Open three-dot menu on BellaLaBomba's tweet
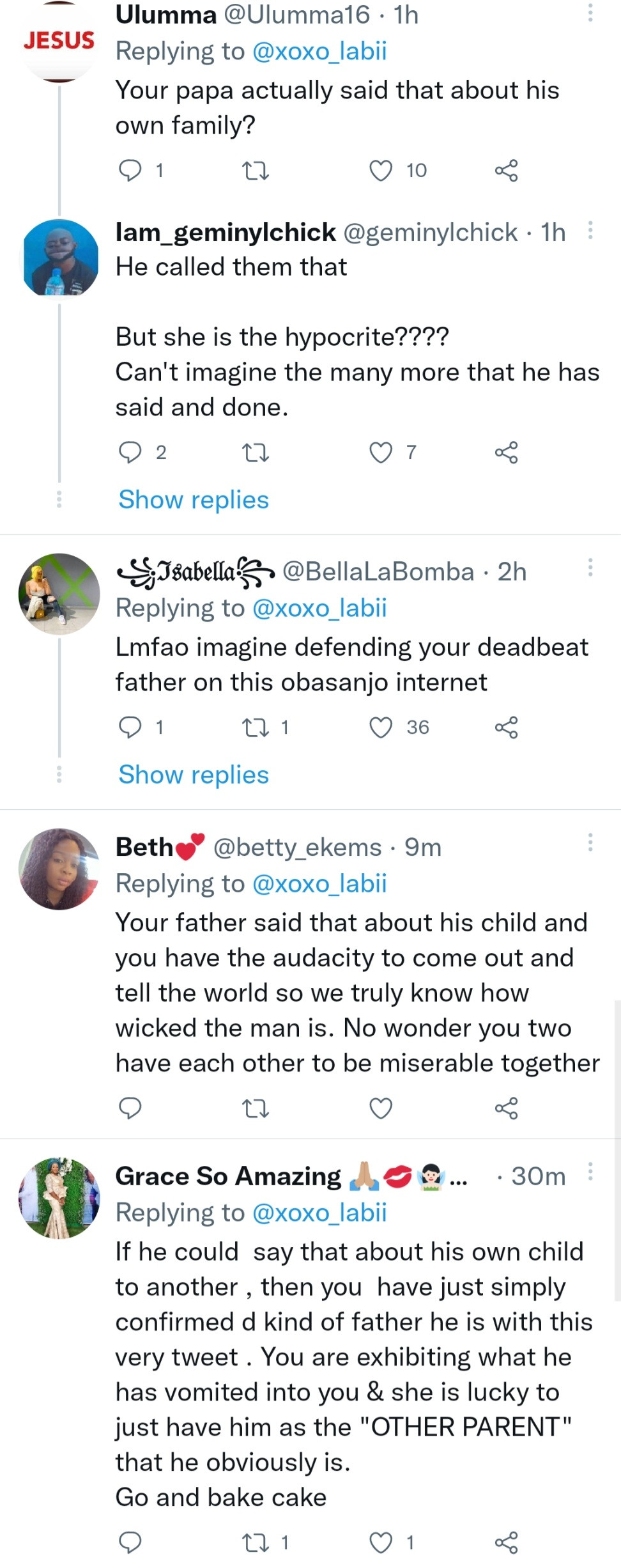Screen dimensions: 621x1568 coord(590,567)
